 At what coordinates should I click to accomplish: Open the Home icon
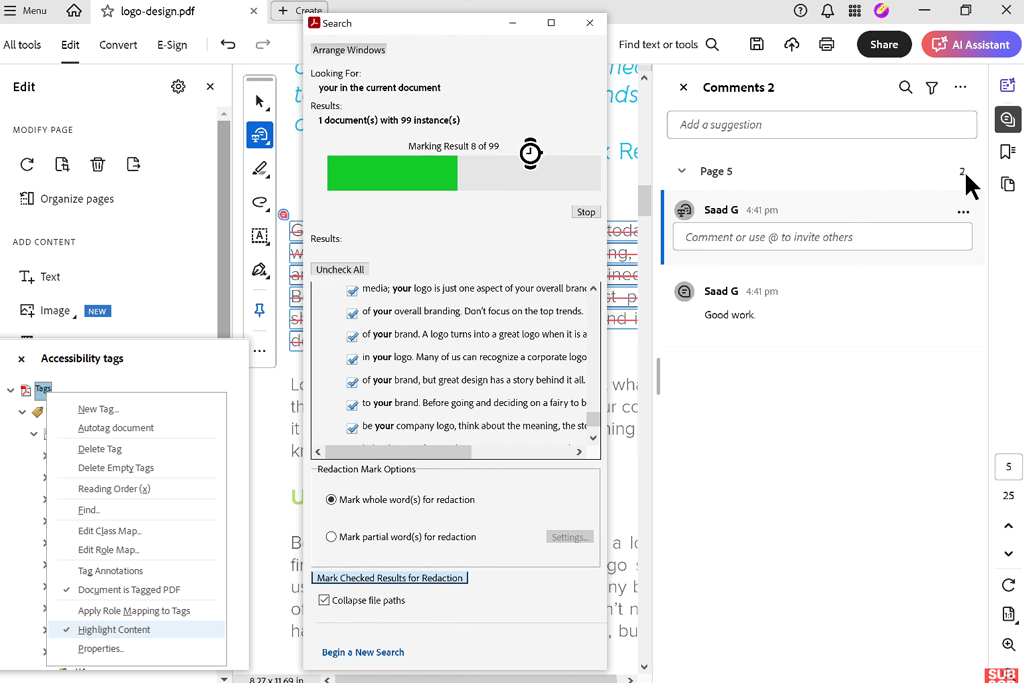[74, 10]
